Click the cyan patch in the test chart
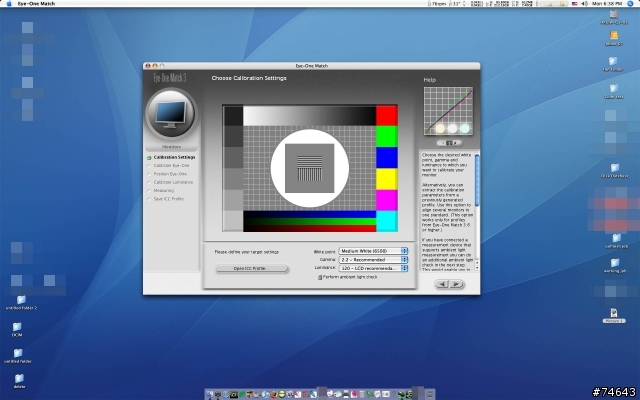 [x=387, y=221]
